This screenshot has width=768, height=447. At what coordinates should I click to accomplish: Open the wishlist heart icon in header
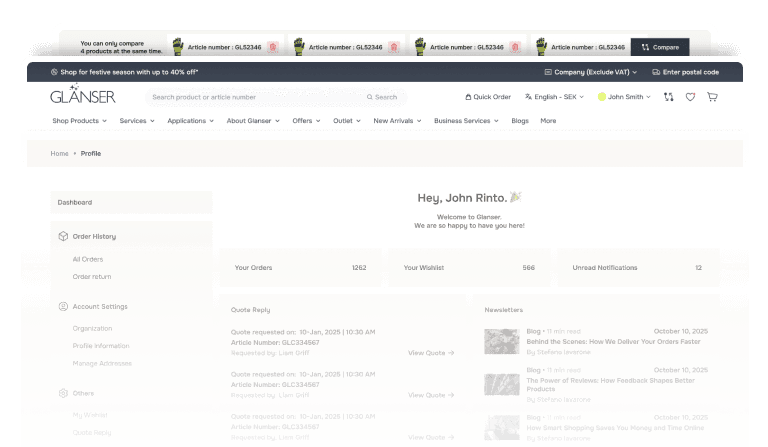coord(690,97)
